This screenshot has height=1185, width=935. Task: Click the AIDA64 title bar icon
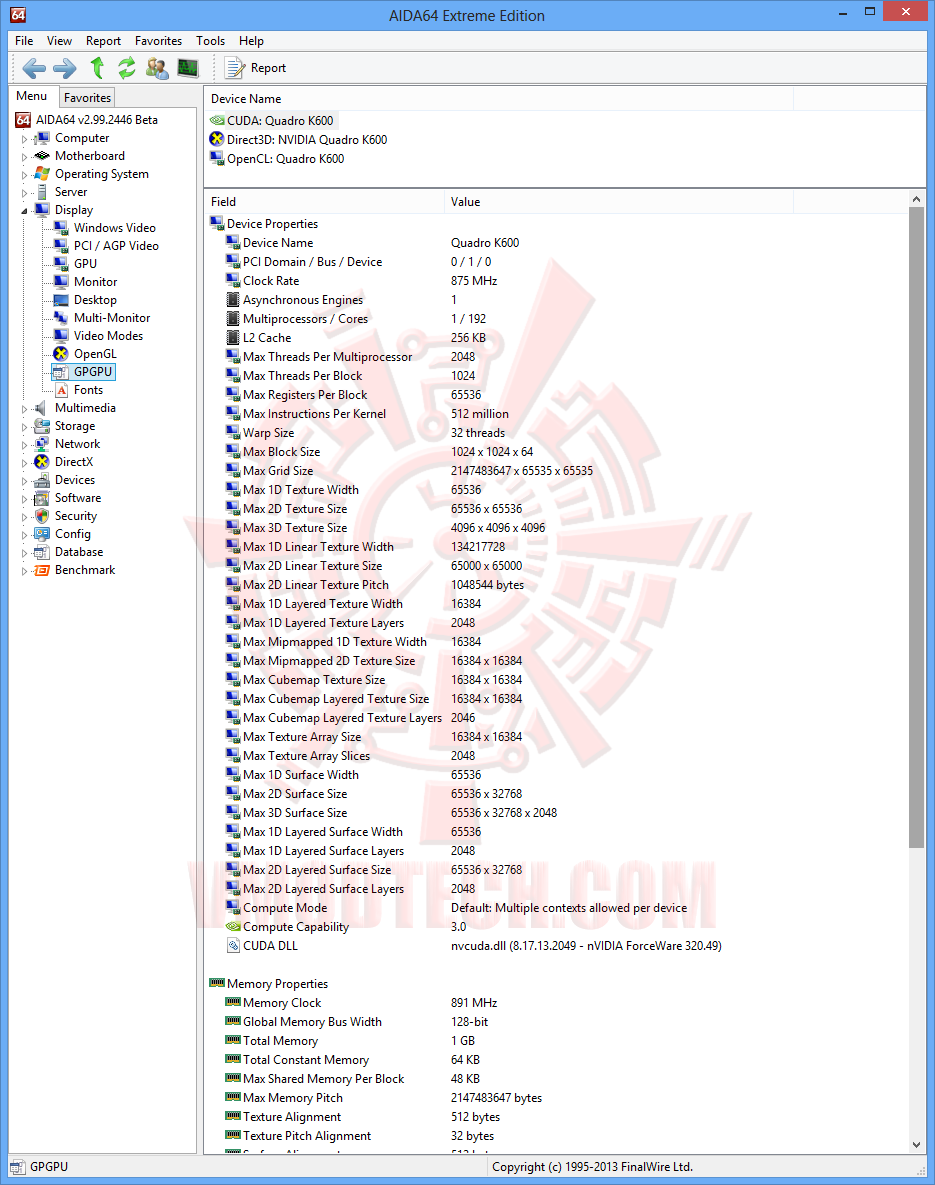[x=18, y=15]
